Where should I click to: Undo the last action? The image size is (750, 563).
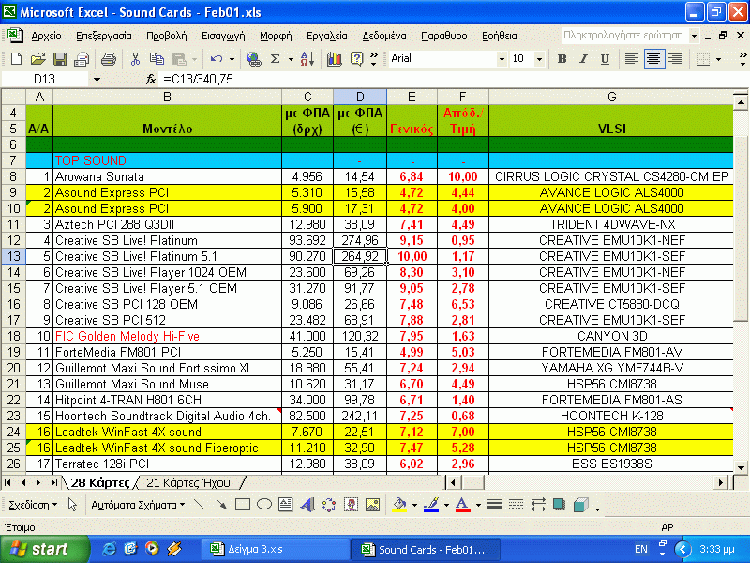216,59
